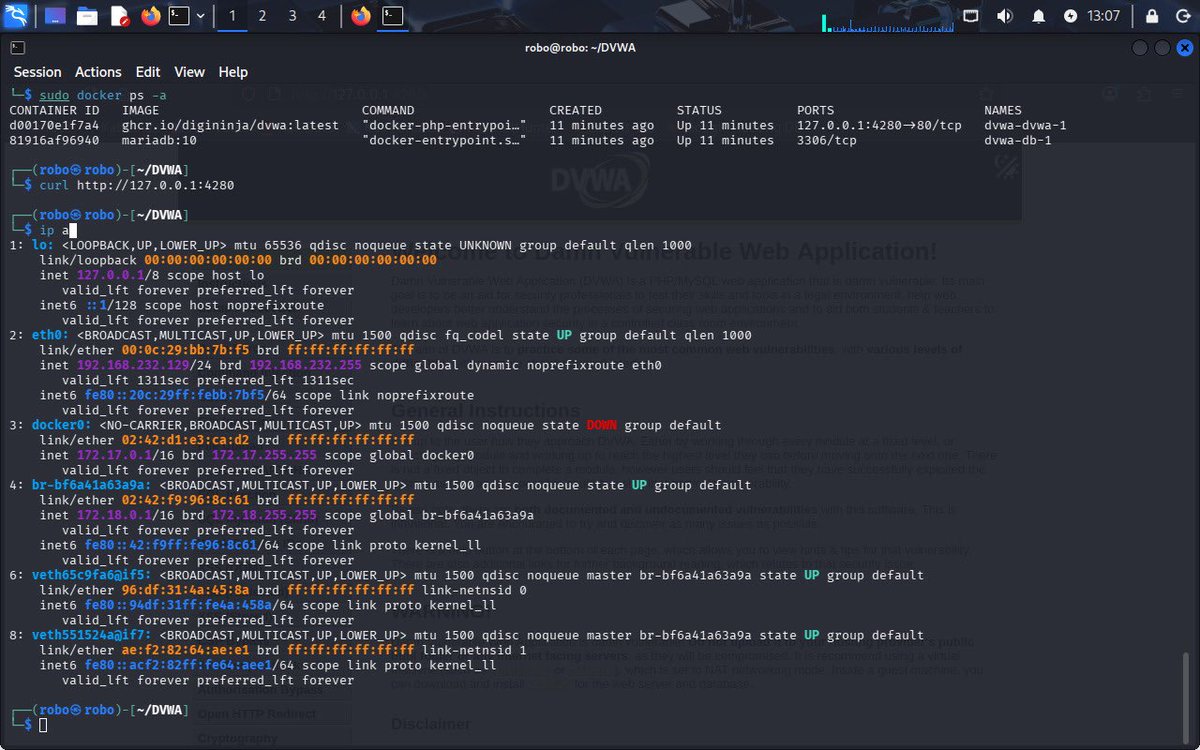
Task: Click the bridge interface name br-bf6a41a63a9a
Action: [88, 485]
